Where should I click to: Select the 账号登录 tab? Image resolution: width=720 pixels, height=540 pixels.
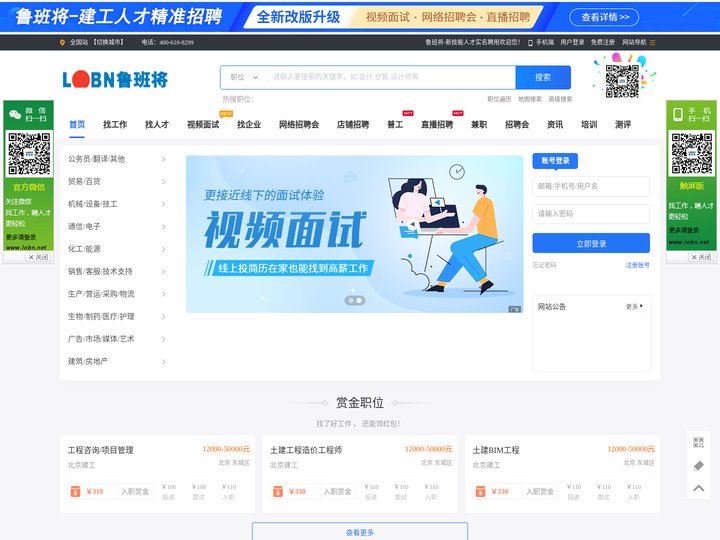pyautogui.click(x=555, y=161)
